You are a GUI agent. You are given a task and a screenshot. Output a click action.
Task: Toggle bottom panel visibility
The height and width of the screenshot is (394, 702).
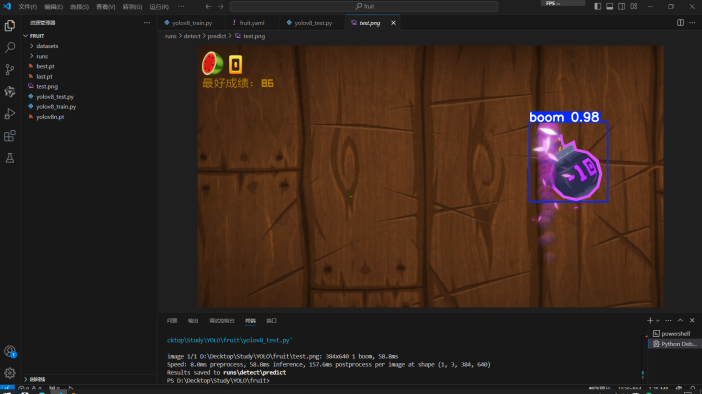coord(610,6)
